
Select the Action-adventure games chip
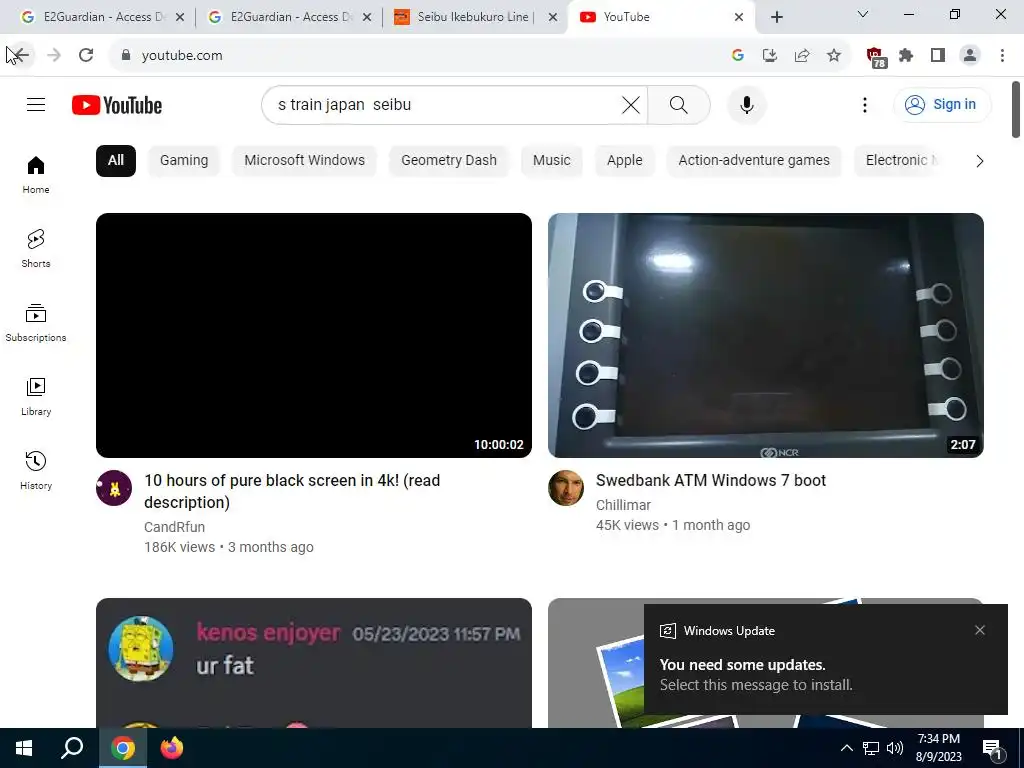point(754,161)
